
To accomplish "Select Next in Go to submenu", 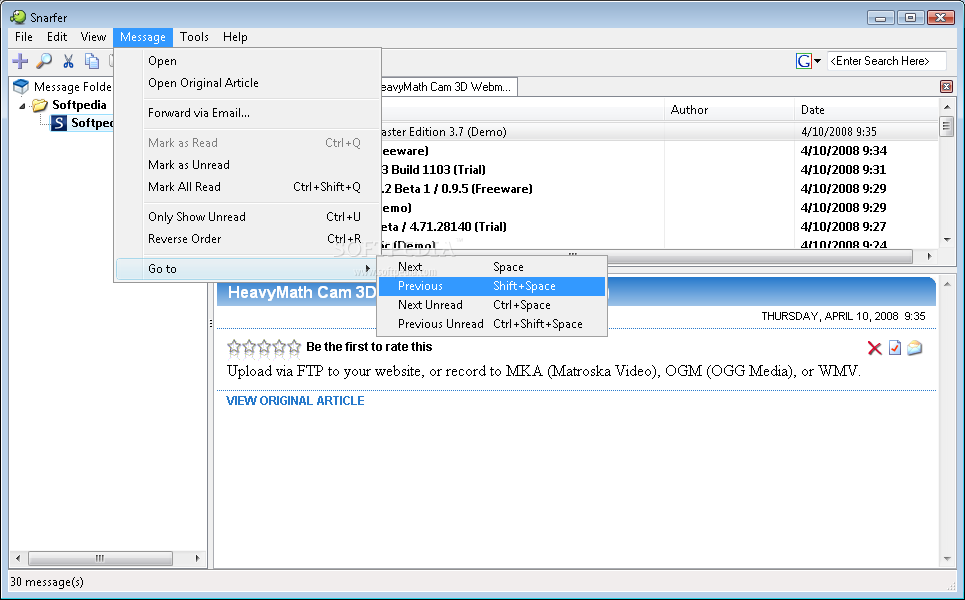I will point(492,267).
